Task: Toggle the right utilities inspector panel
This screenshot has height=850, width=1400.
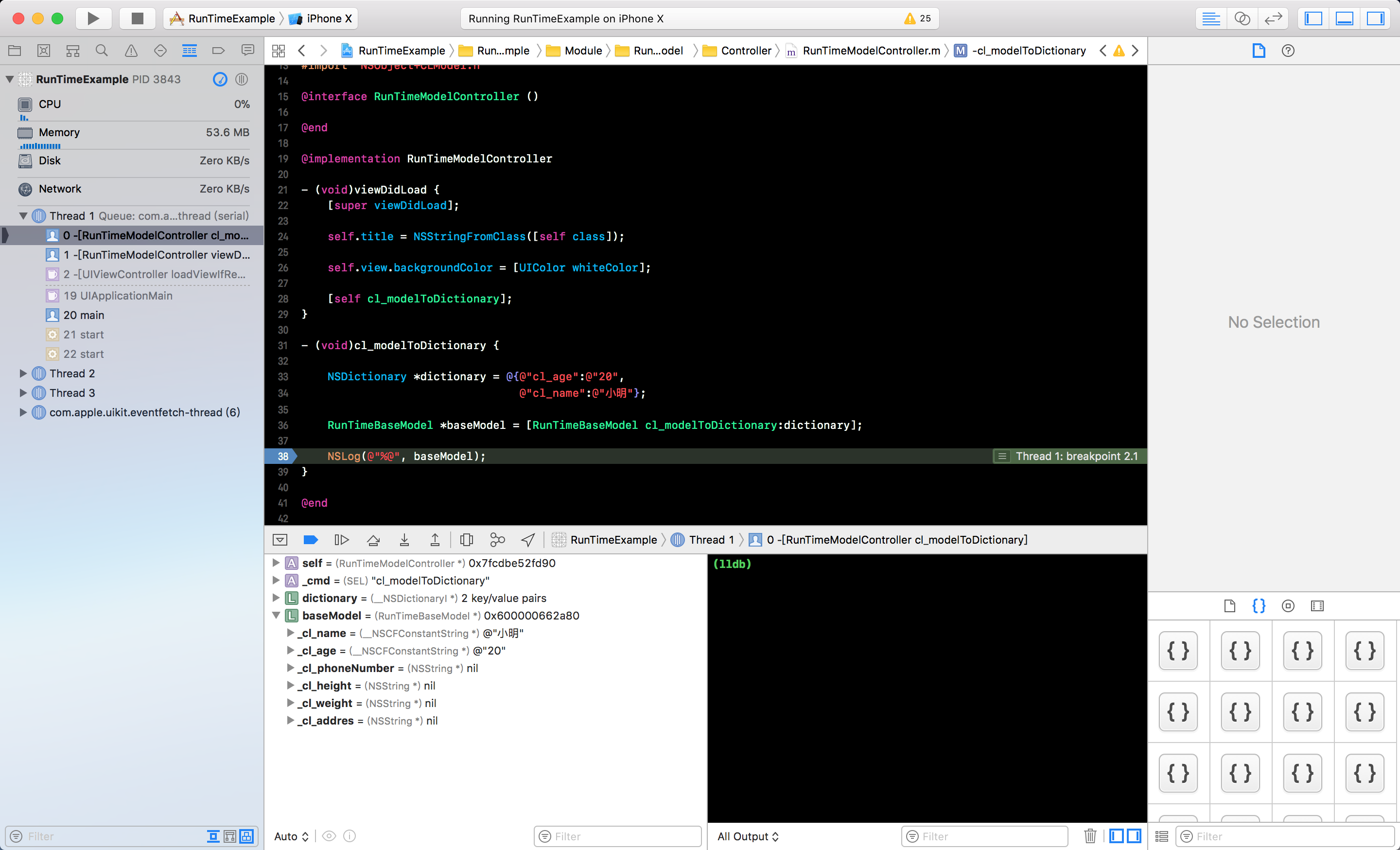Action: tap(1375, 18)
